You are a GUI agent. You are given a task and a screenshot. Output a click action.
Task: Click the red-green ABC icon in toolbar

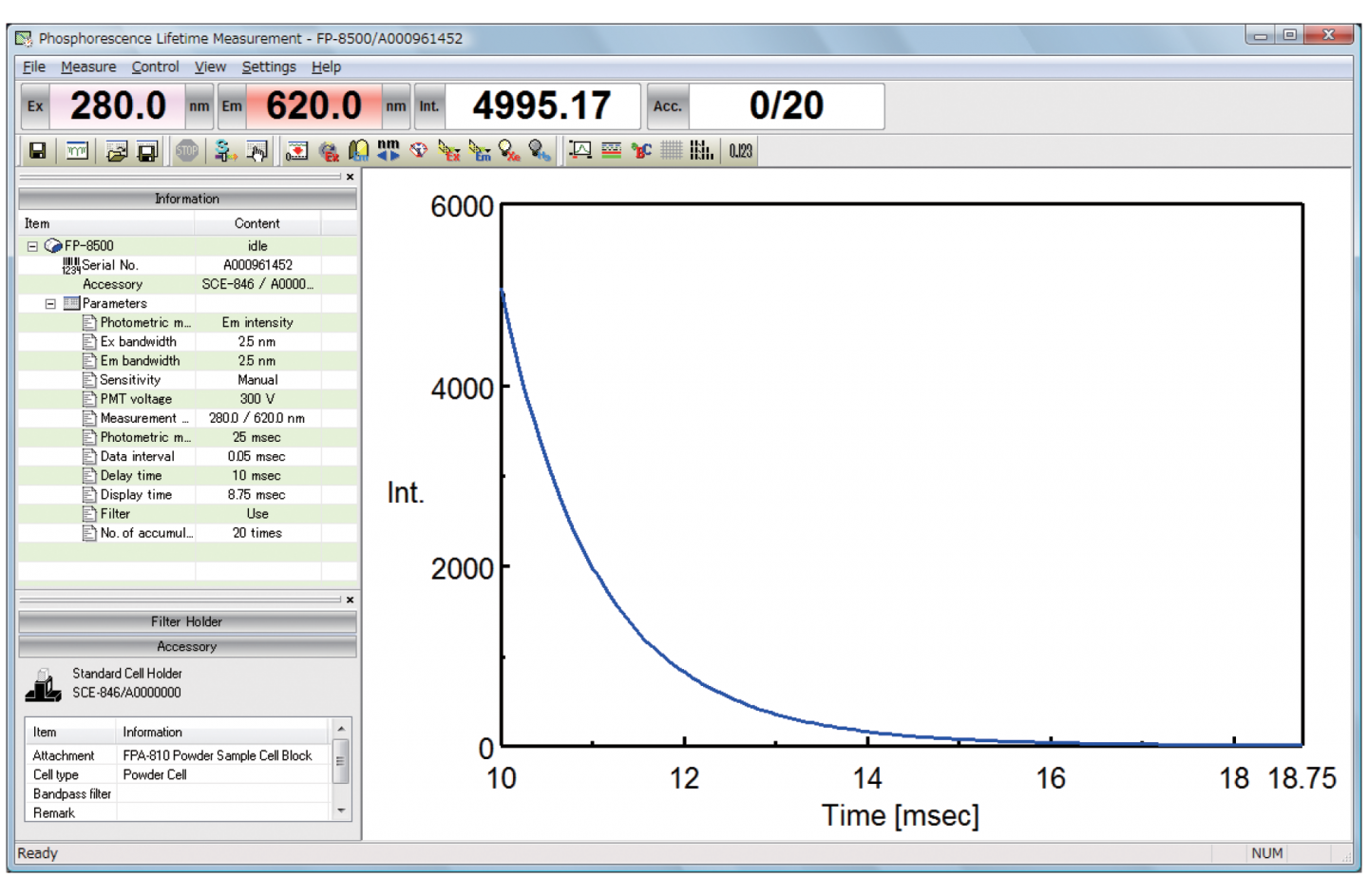[641, 151]
